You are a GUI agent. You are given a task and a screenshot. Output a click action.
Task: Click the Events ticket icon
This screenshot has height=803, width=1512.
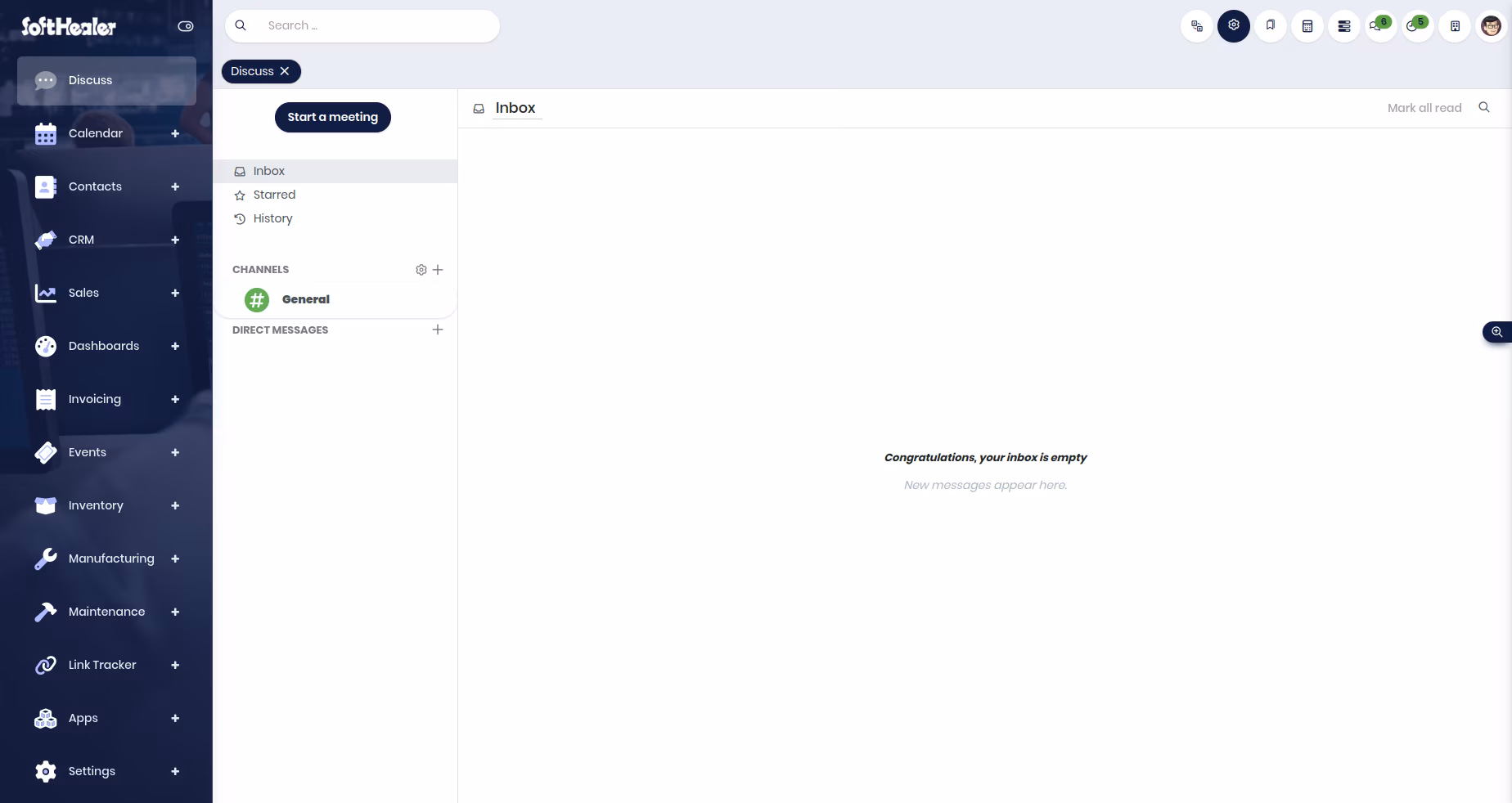point(46,452)
